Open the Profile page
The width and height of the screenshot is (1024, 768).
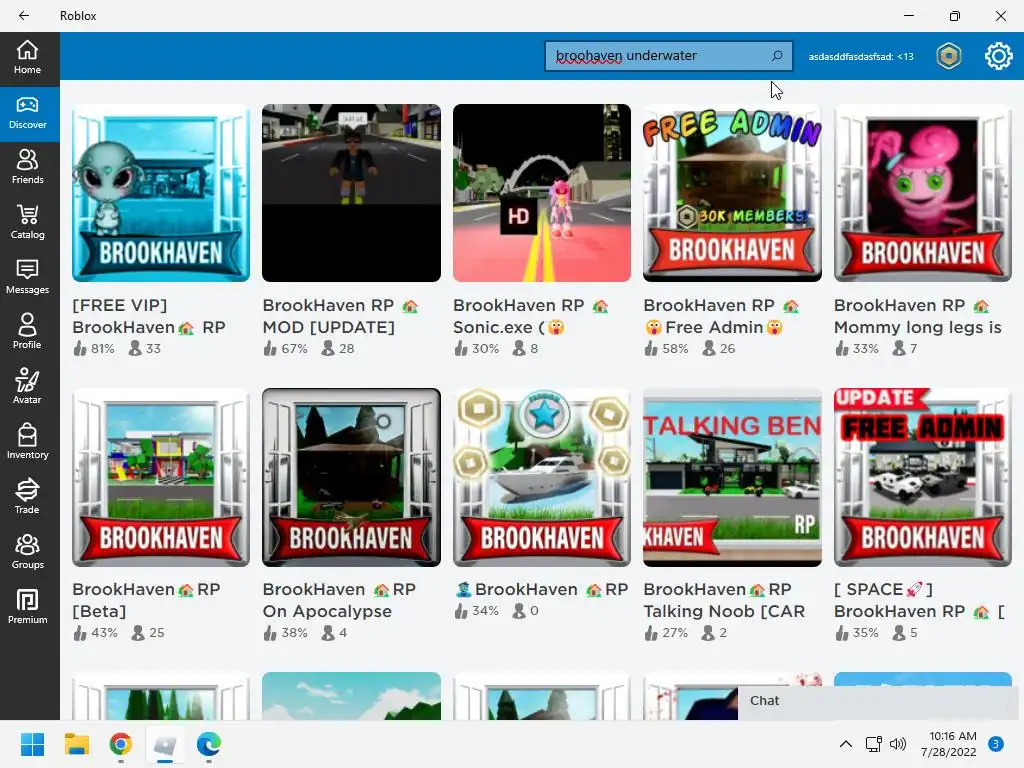pos(27,332)
